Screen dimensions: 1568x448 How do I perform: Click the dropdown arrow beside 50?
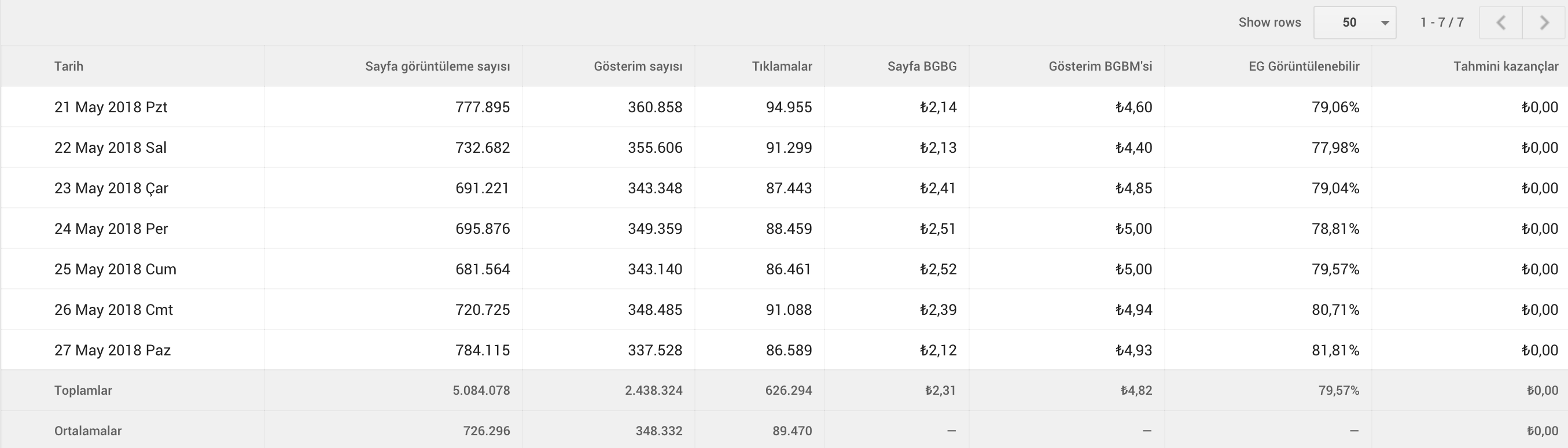[x=1385, y=23]
